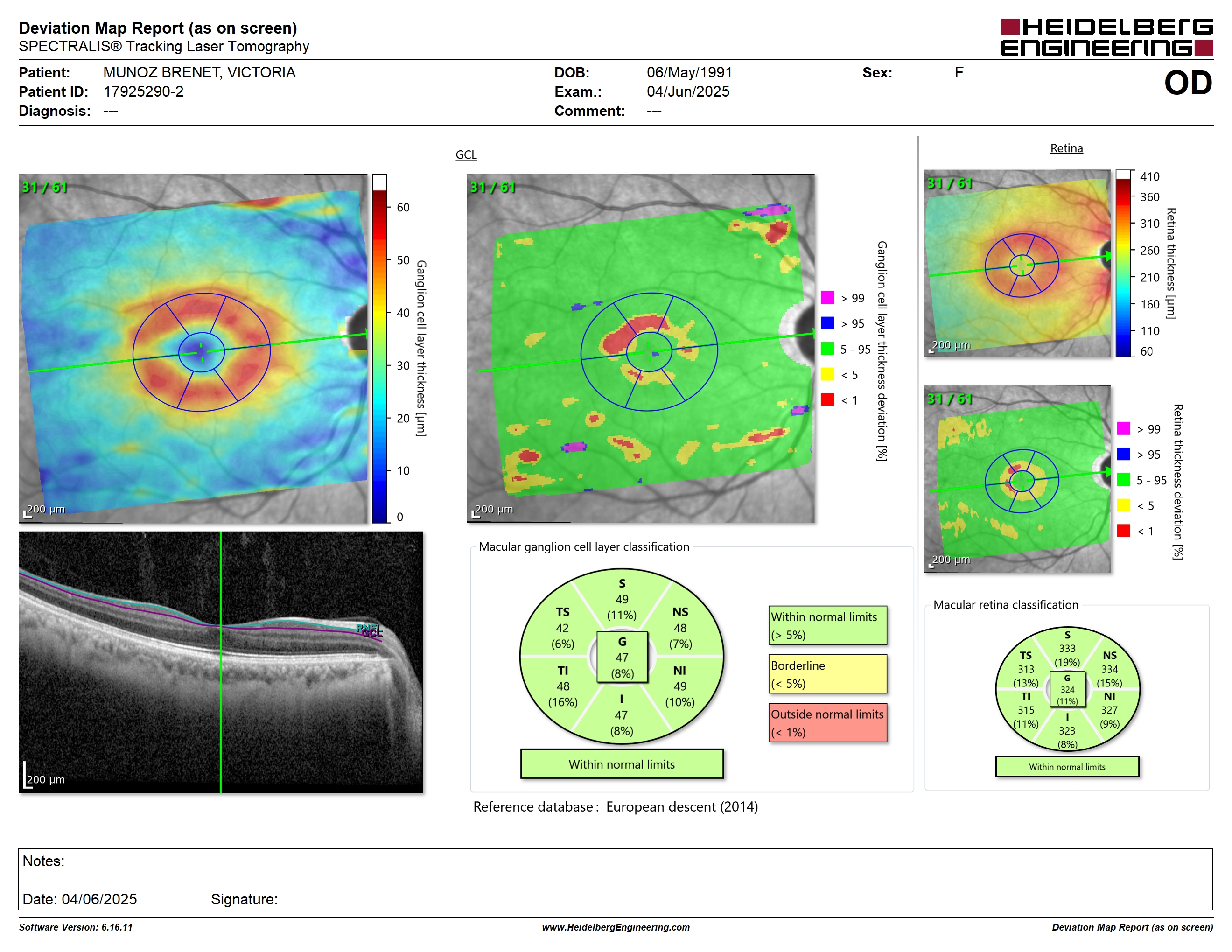
Task: Click the Deviation Map Report title
Action: 158,28
